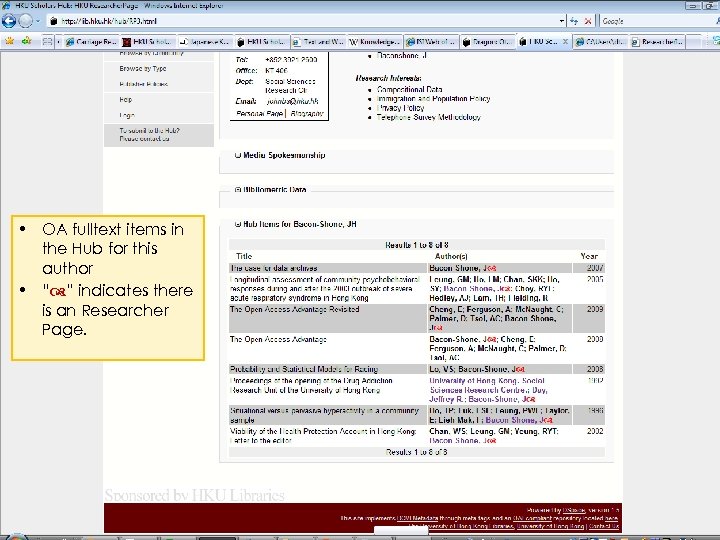Open 'The Open Access Advantage' 2008 item

click(278, 339)
